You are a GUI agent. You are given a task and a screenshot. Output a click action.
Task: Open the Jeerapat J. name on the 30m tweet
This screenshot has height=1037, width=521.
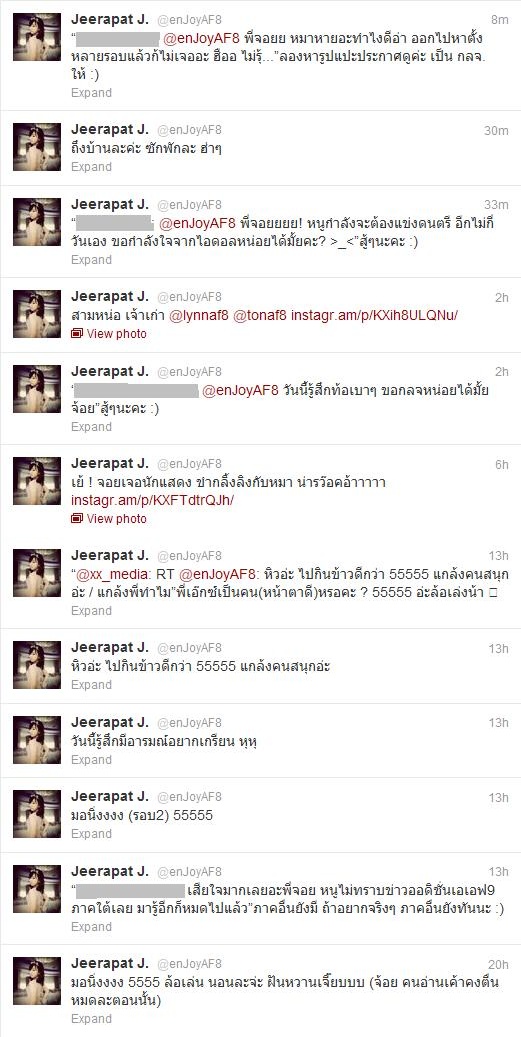(x=110, y=130)
